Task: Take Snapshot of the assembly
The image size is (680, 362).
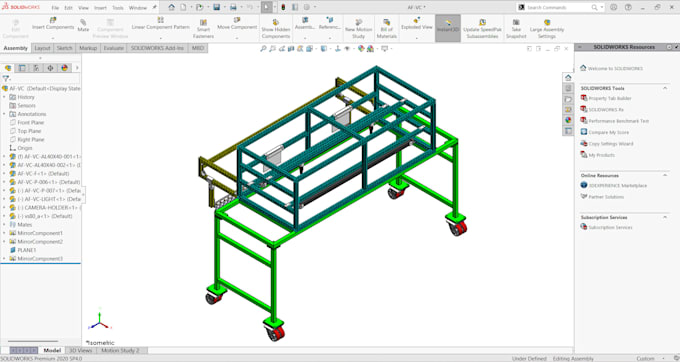Action: 516,29
